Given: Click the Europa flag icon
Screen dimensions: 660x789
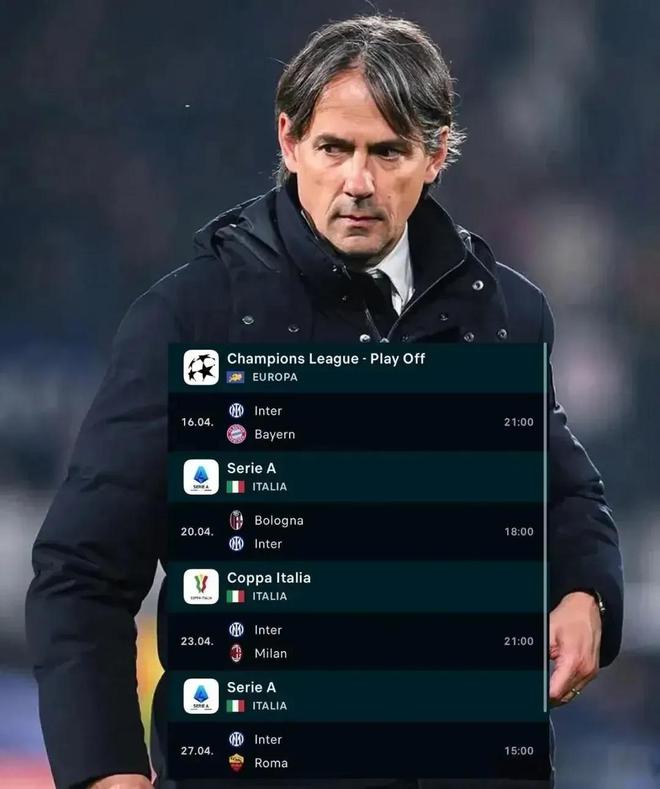Looking at the screenshot, I should point(235,377).
